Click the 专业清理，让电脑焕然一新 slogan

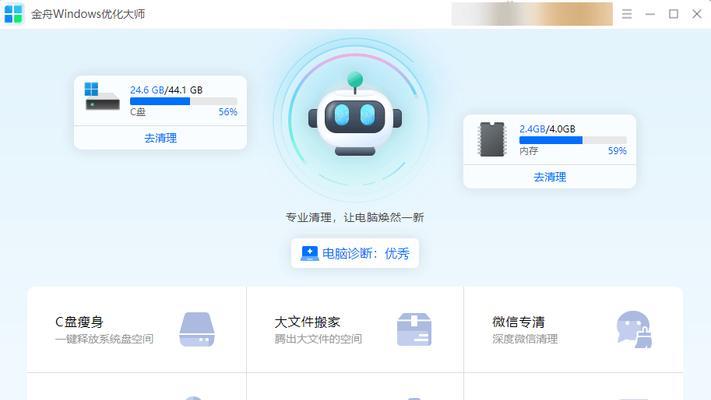[x=355, y=217]
